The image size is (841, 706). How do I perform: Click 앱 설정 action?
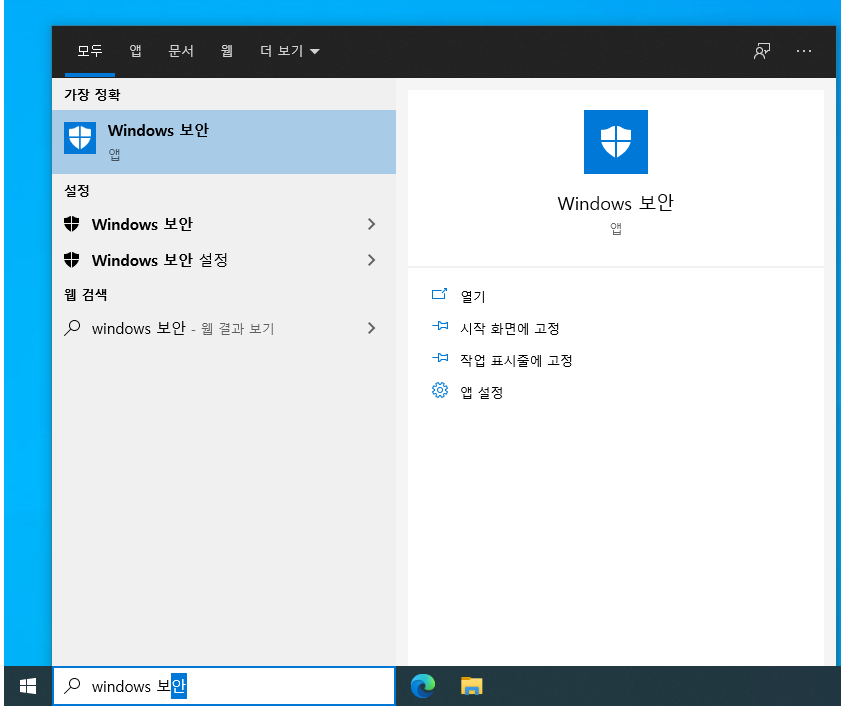[482, 392]
